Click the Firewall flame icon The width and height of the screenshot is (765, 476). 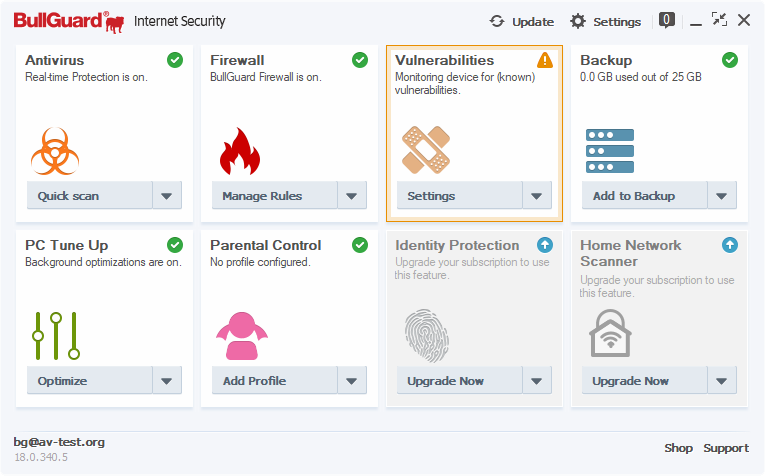click(239, 151)
